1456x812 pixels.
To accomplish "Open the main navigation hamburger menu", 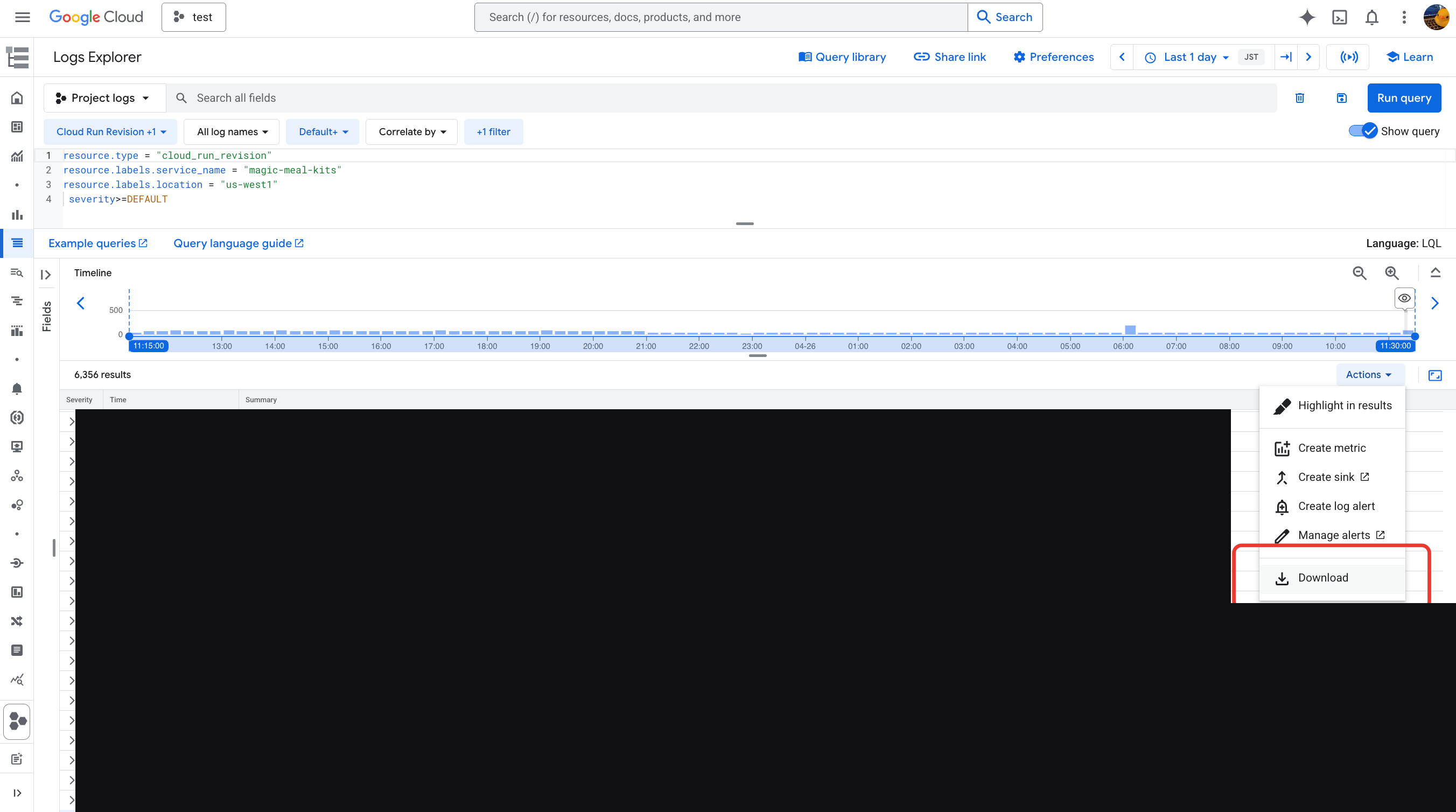I will (22, 17).
